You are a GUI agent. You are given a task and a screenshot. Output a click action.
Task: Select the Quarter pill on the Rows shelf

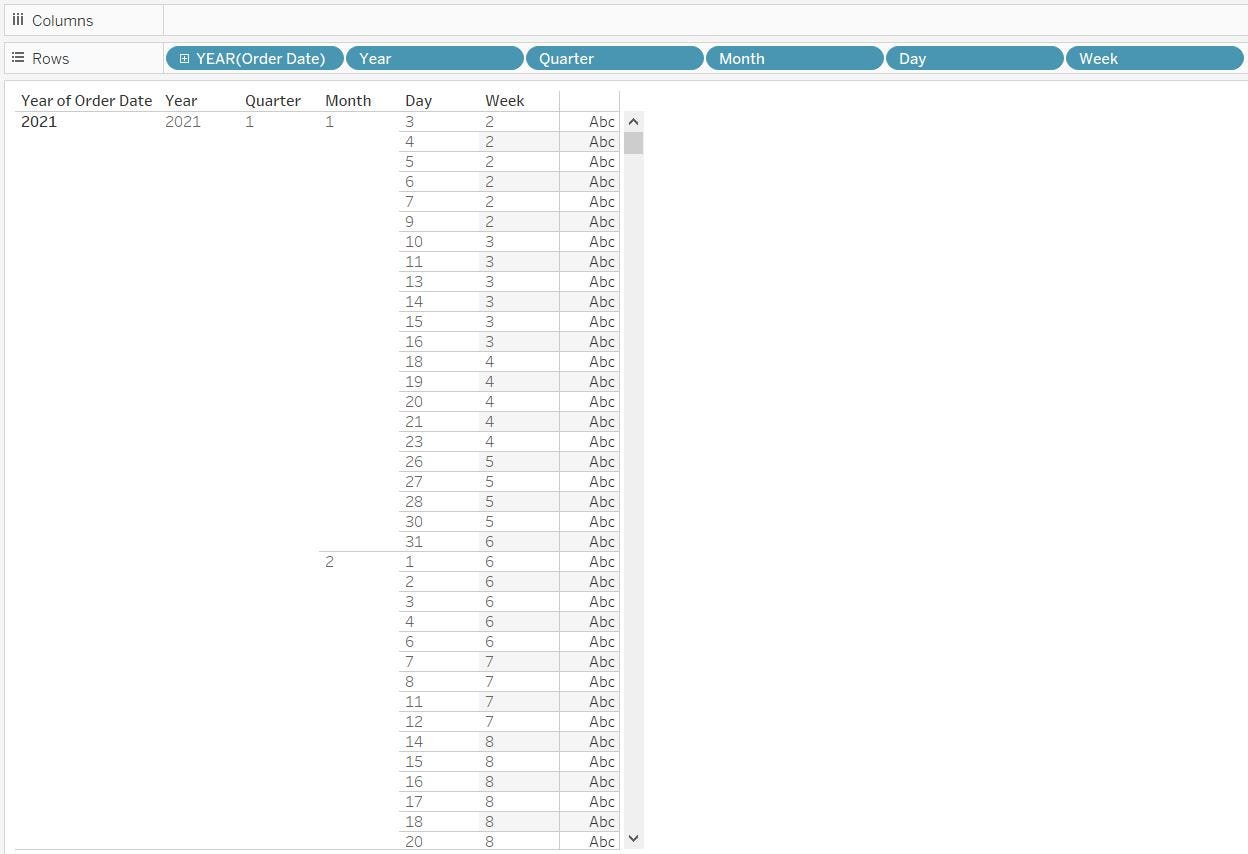614,58
